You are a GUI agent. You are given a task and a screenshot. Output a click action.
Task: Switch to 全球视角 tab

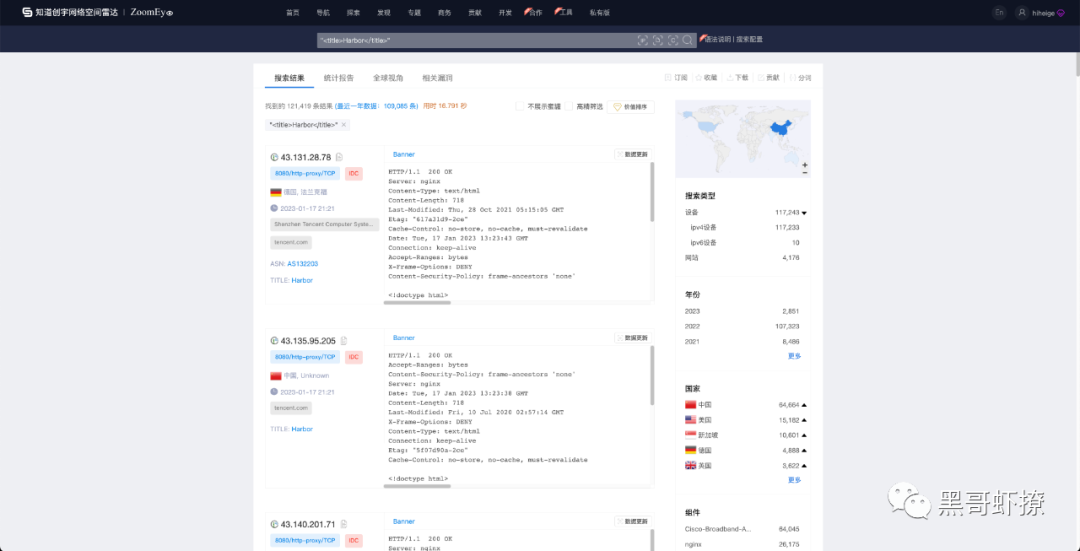388,78
